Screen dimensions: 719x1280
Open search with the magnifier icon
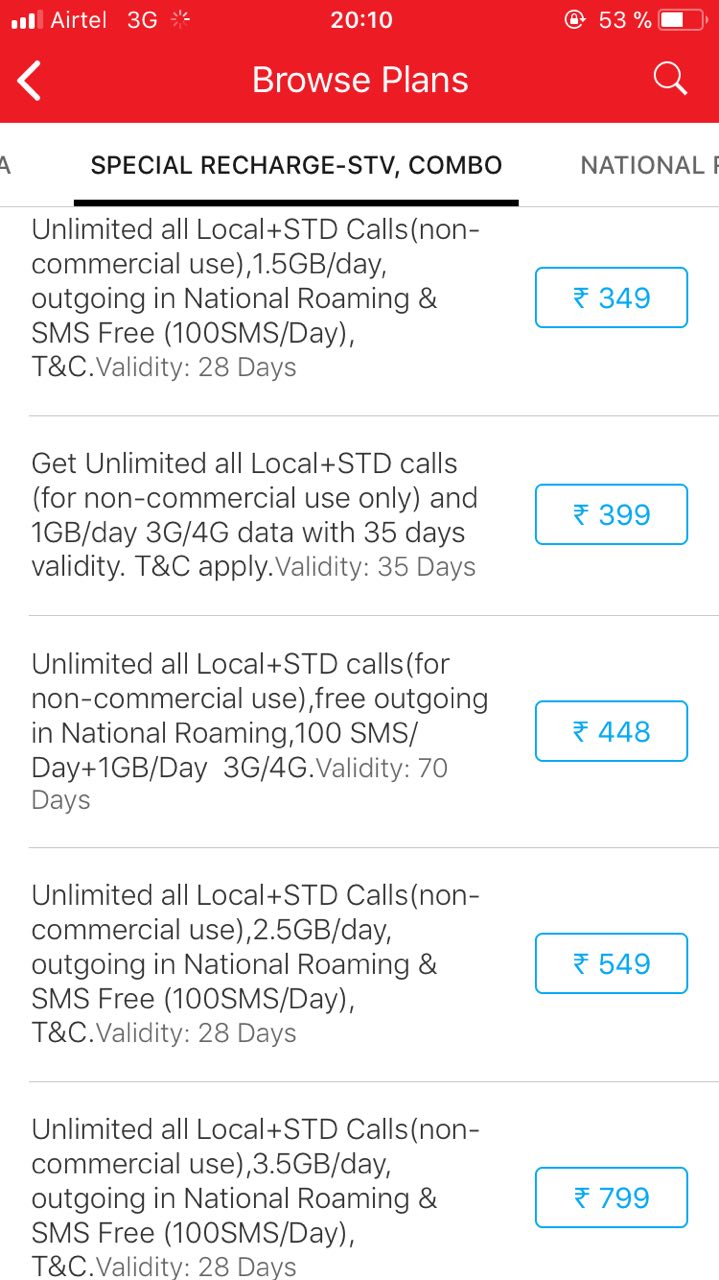(x=669, y=79)
